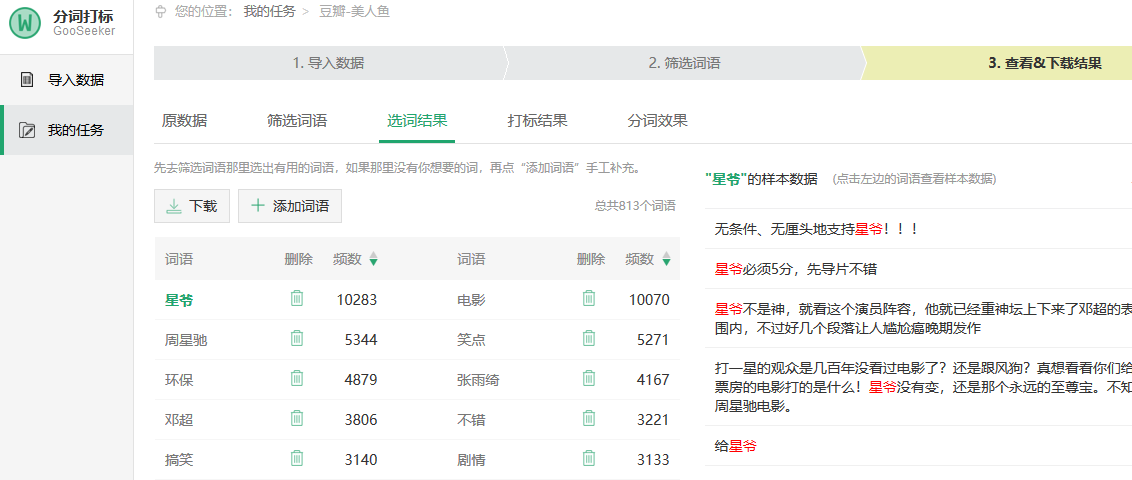Delete the word 张雨绮 using trash icon
Viewport: 1132px width, 480px height.
(x=589, y=378)
